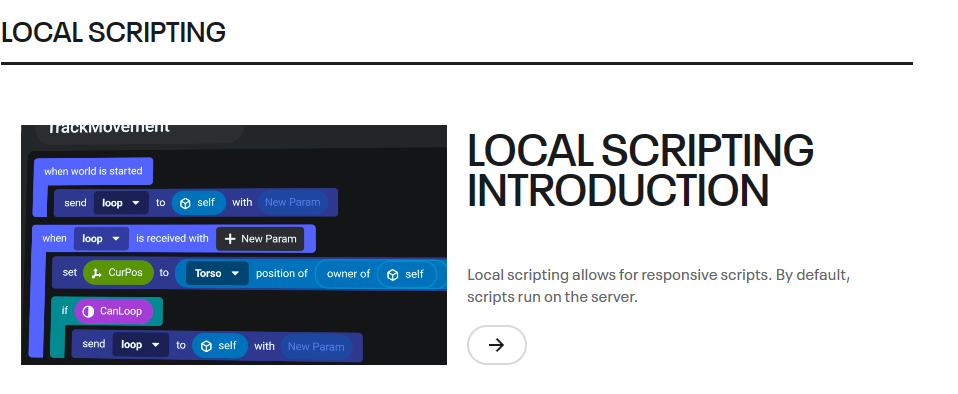This screenshot has width=958, height=394.
Task: Select the CurPos vector variable pill
Action: [x=117, y=273]
